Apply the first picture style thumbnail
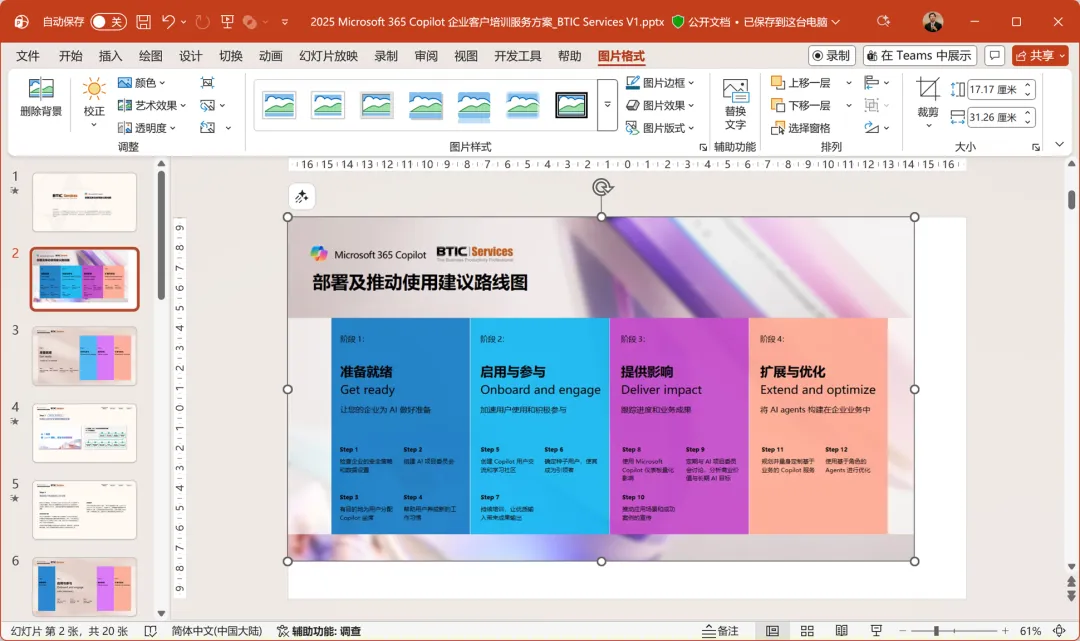 [279, 105]
